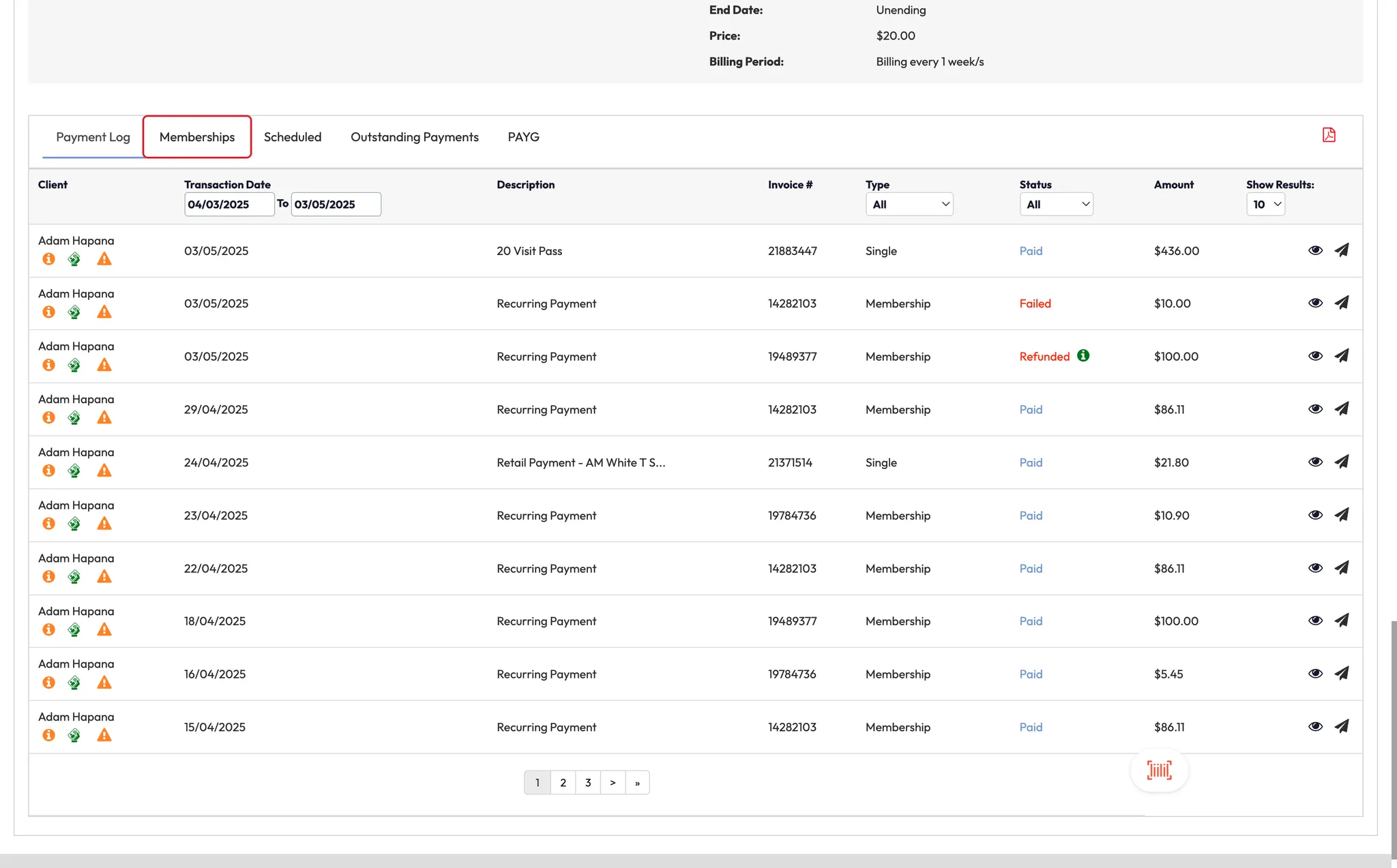Click green tag icon in Retail Payment row

tap(74, 471)
